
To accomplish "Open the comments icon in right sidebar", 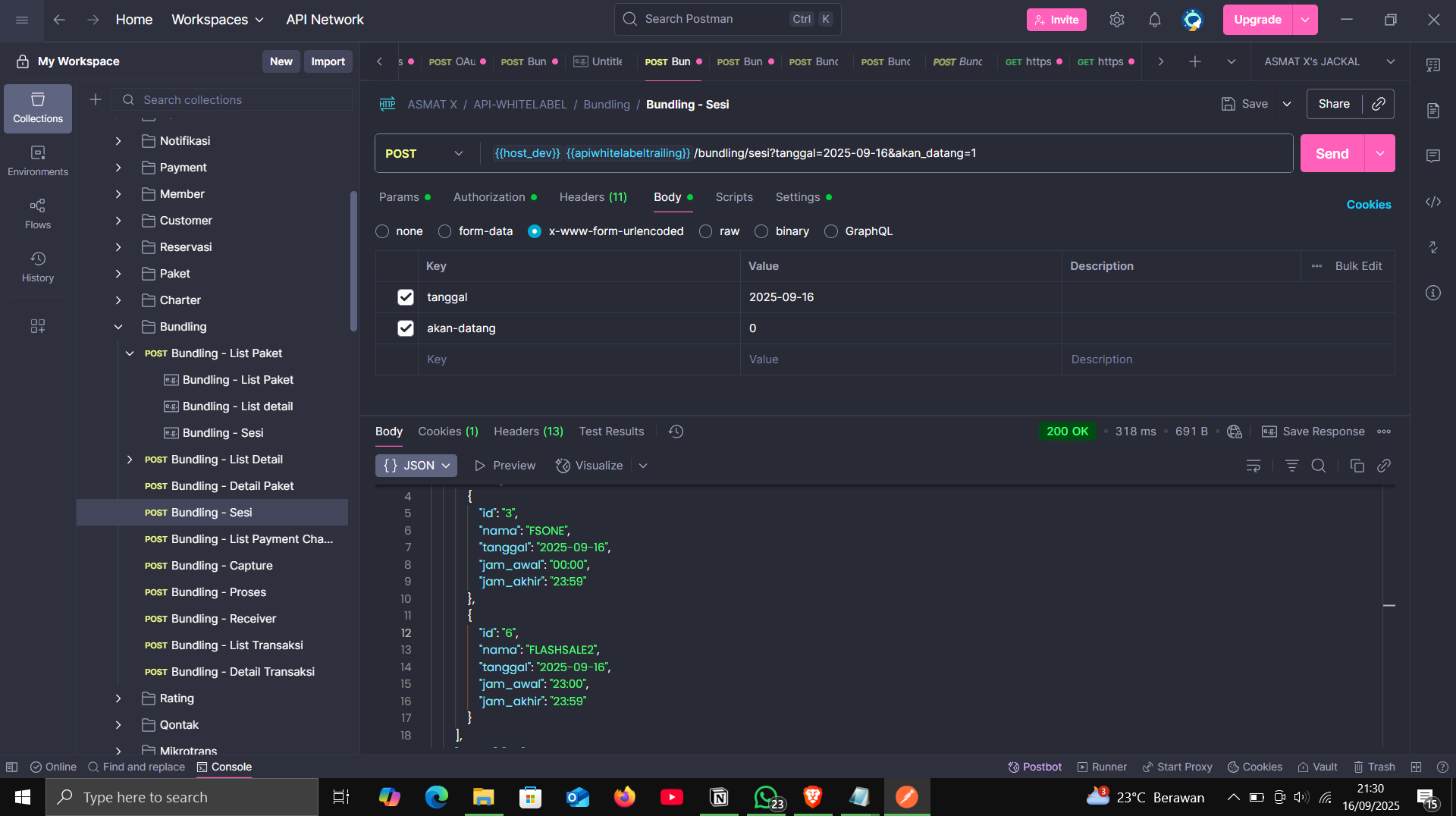I will [1433, 156].
